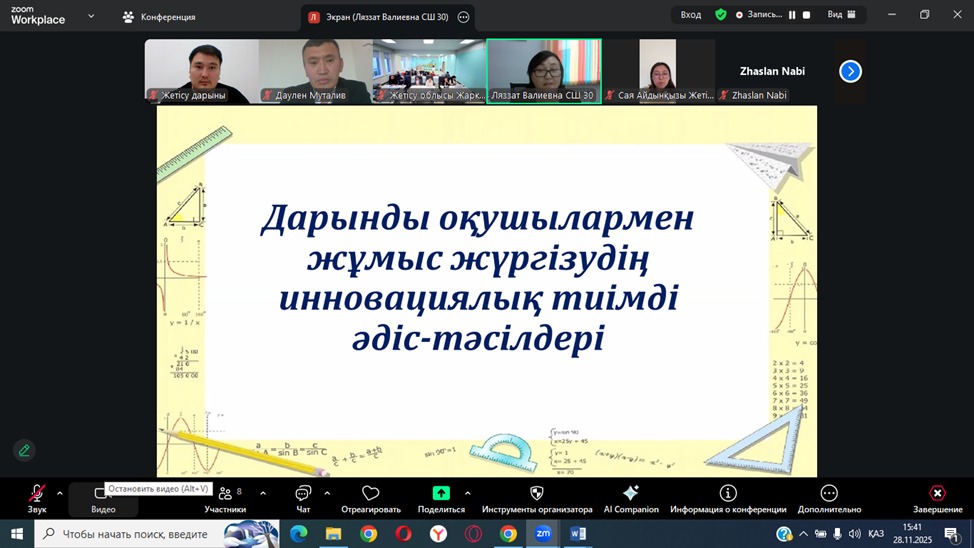Image resolution: width=974 pixels, height=548 pixels.
Task: Open the Вид view layout menu
Action: [841, 15]
